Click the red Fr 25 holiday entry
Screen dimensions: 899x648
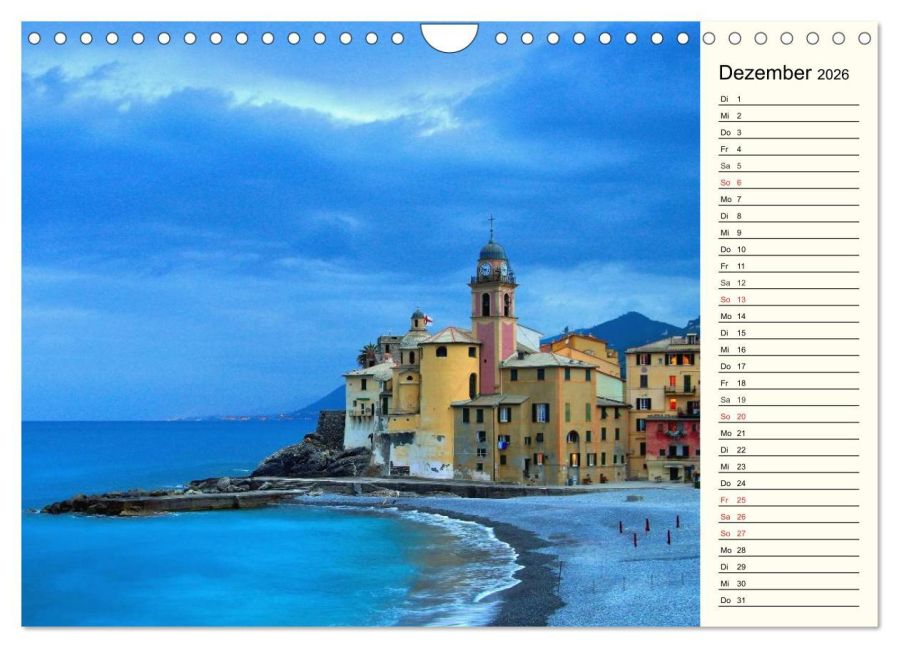click(788, 500)
